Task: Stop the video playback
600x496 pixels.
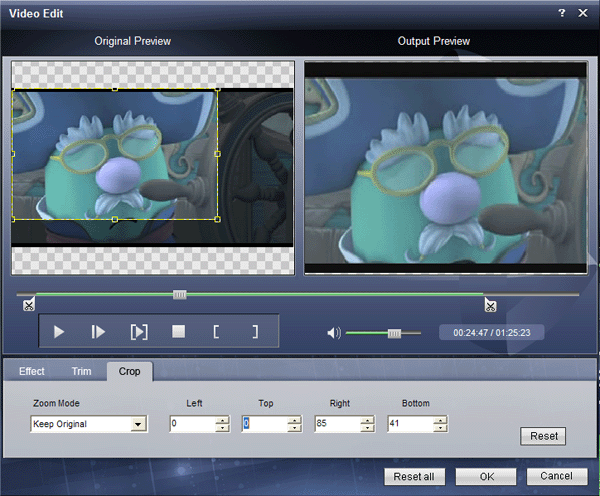Action: pos(179,331)
